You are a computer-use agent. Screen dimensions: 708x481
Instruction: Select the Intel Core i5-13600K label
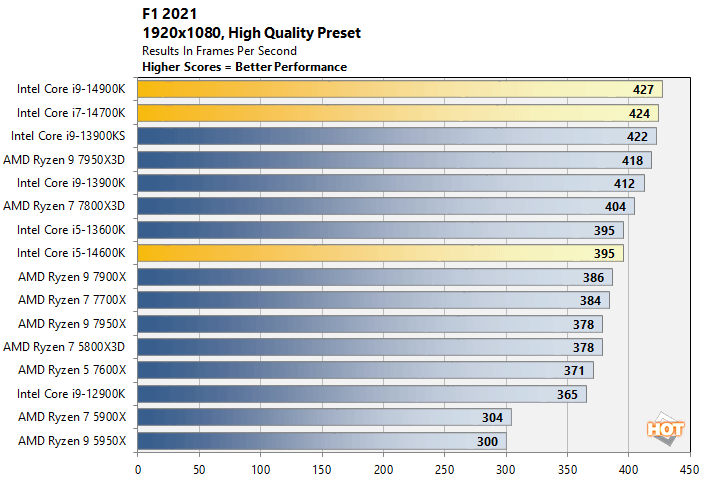(71, 230)
